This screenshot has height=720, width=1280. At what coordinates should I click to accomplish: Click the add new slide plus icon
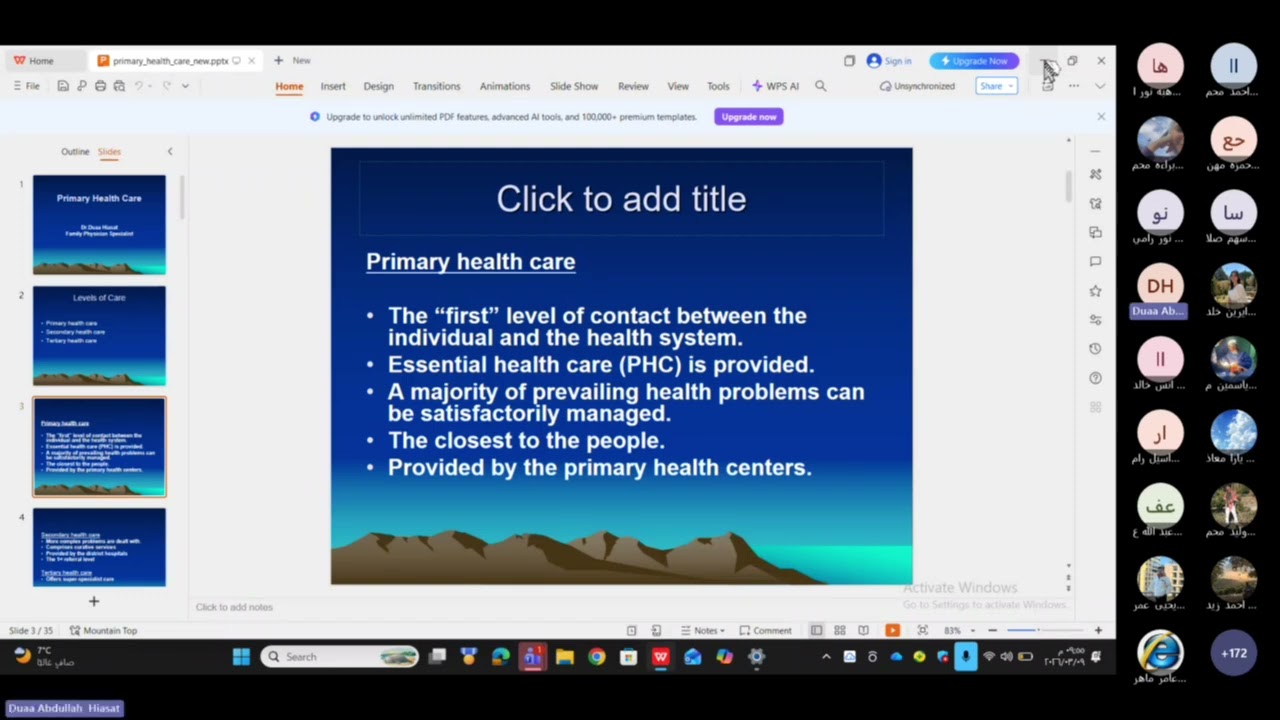pyautogui.click(x=94, y=601)
